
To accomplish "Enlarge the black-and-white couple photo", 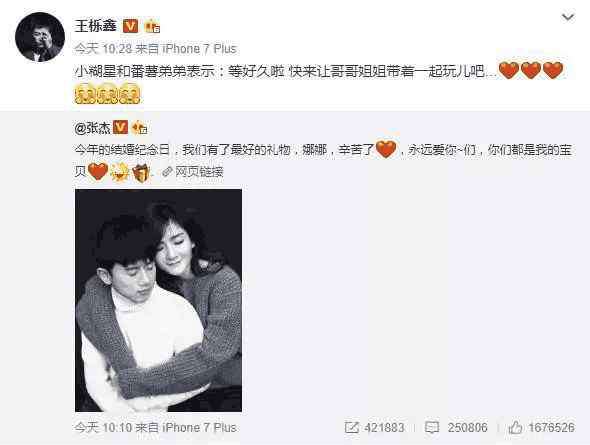I will (158, 300).
